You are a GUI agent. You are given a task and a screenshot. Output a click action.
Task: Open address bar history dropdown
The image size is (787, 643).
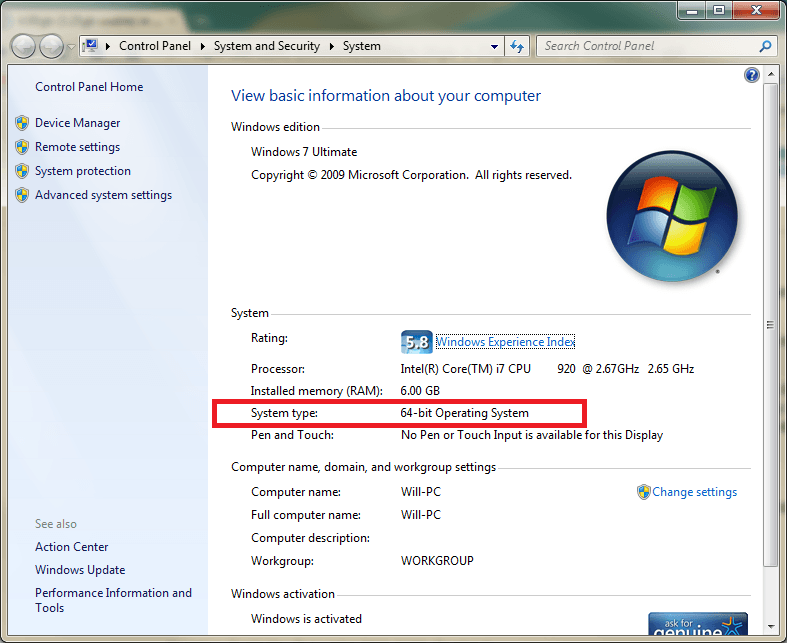click(x=494, y=46)
